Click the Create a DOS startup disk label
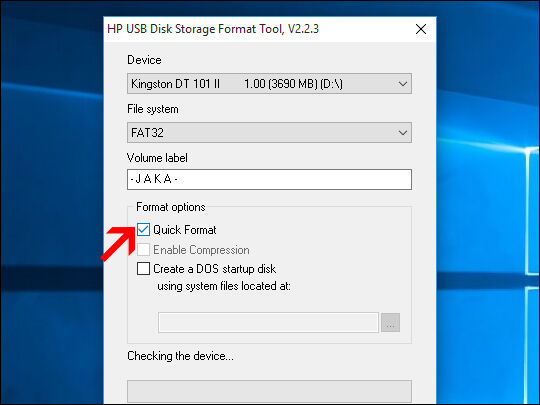The width and height of the screenshot is (540, 405). point(214,269)
